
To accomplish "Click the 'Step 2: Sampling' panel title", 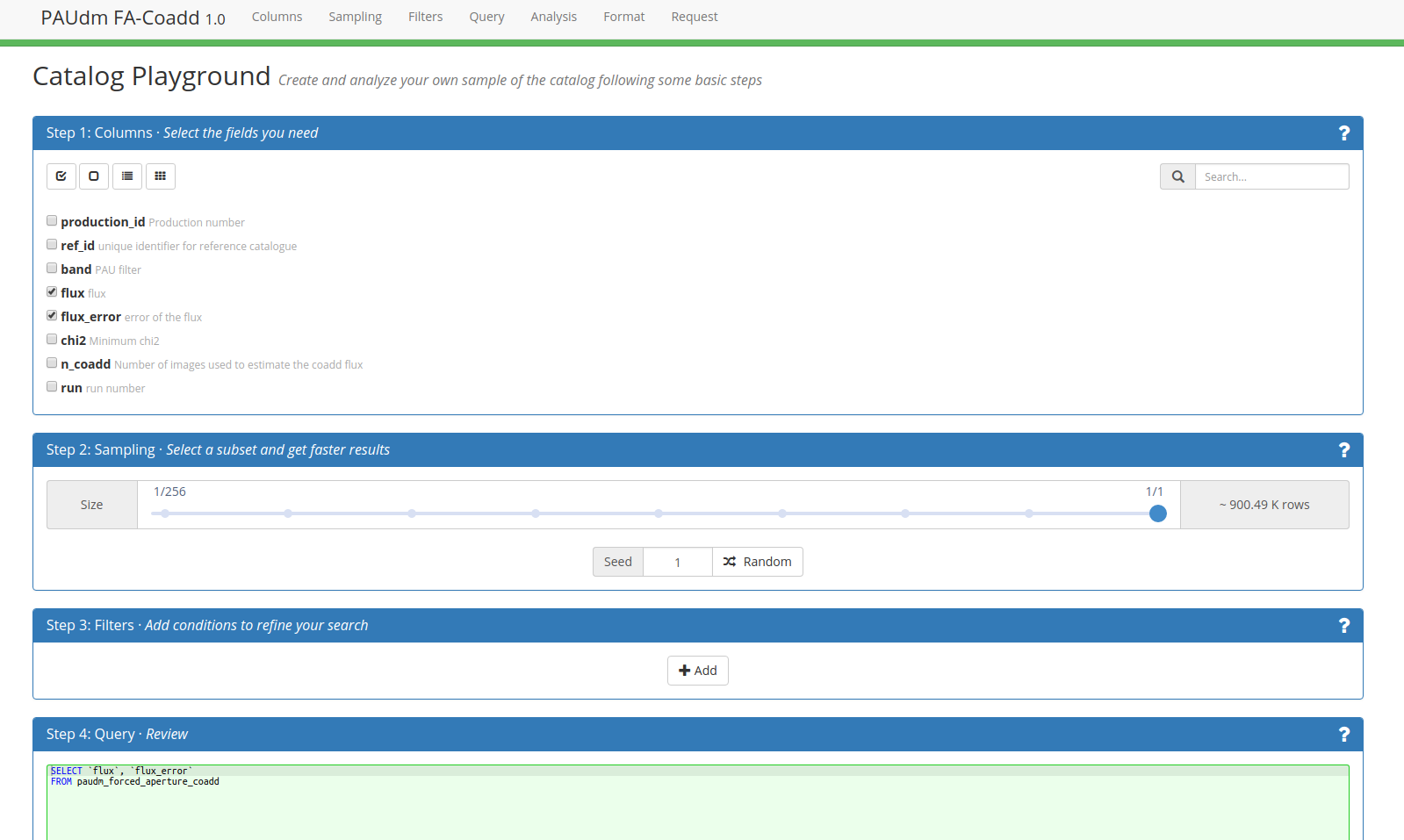I will [101, 450].
